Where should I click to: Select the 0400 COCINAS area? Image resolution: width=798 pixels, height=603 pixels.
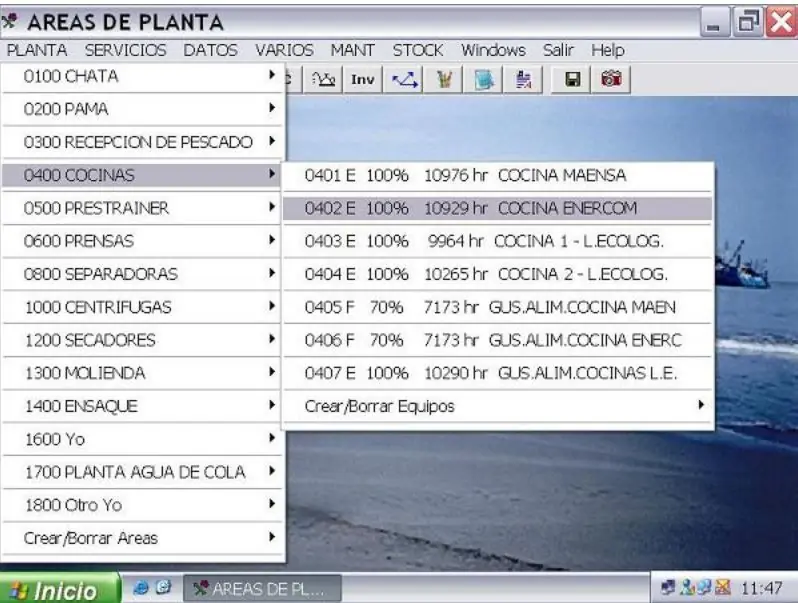142,175
